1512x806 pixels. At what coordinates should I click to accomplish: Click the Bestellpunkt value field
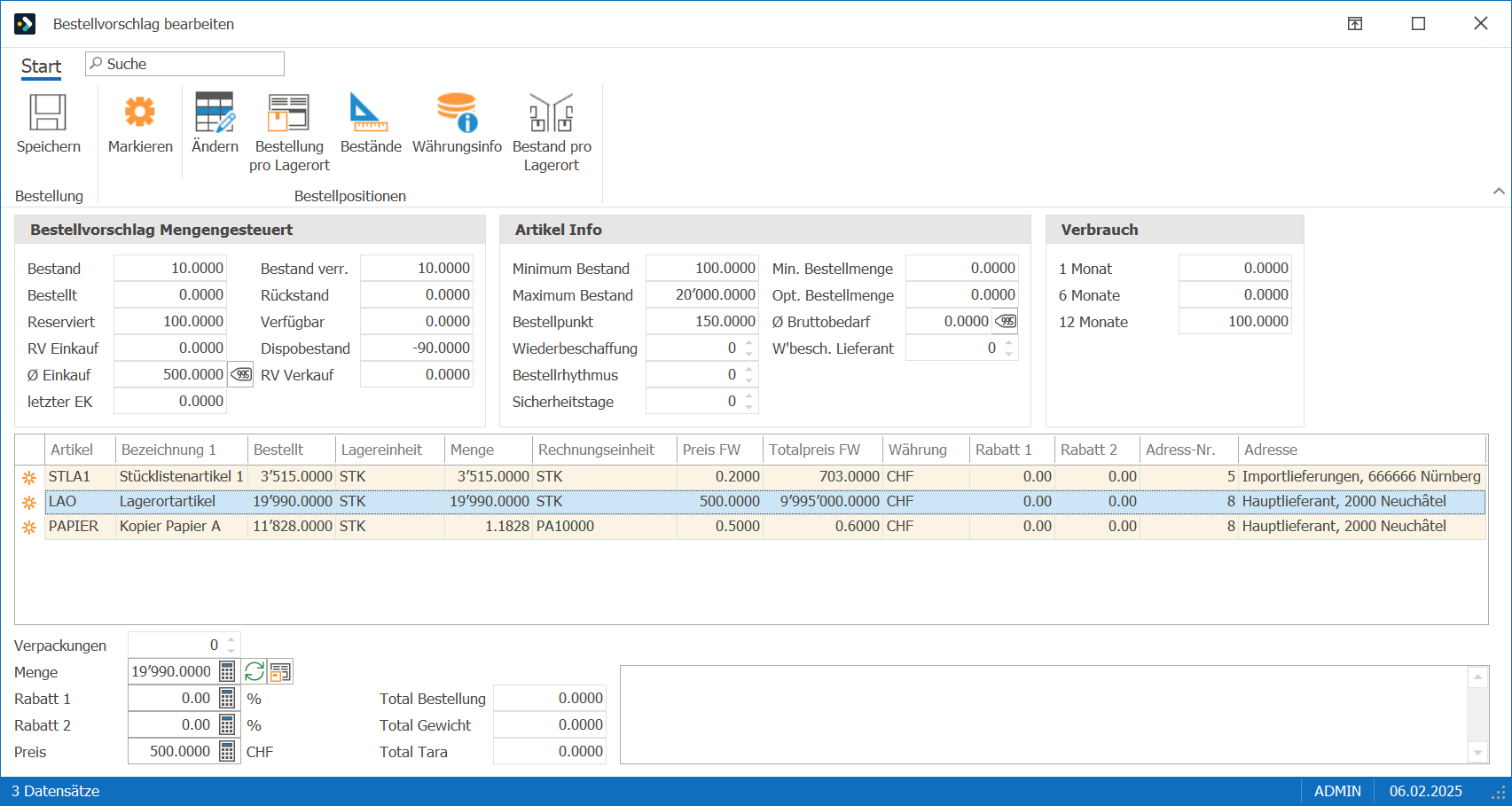pos(701,322)
